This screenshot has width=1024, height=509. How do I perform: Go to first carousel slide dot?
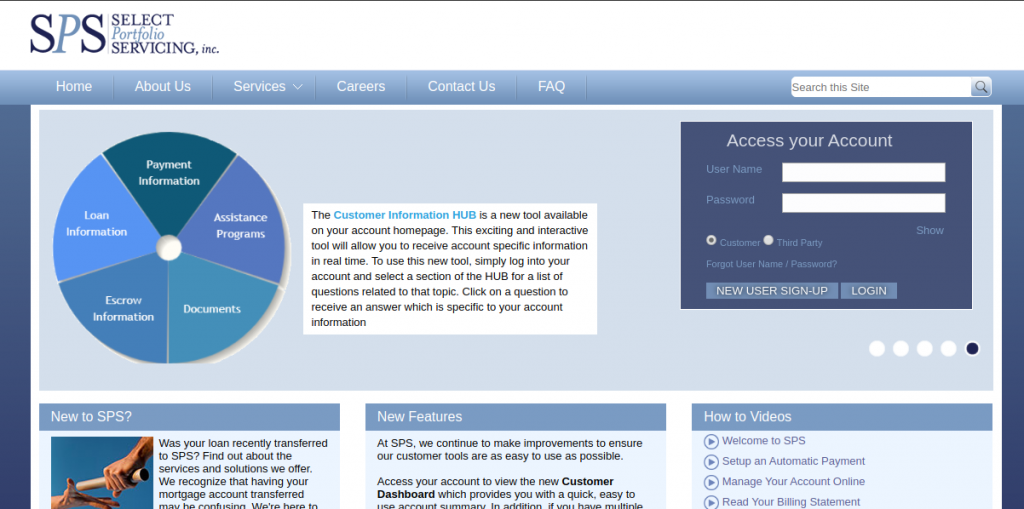coord(877,348)
